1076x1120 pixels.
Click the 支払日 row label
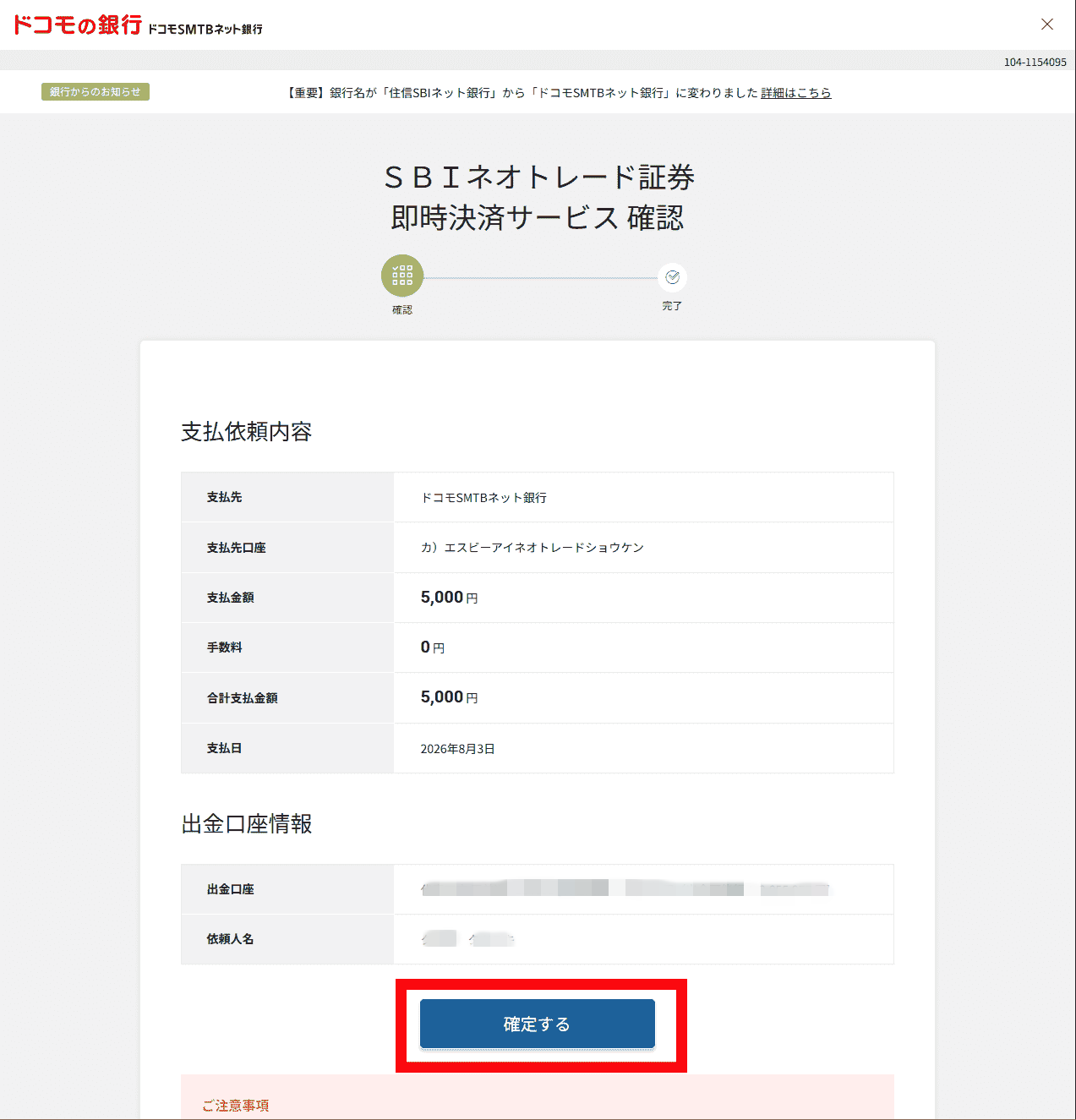coord(224,748)
